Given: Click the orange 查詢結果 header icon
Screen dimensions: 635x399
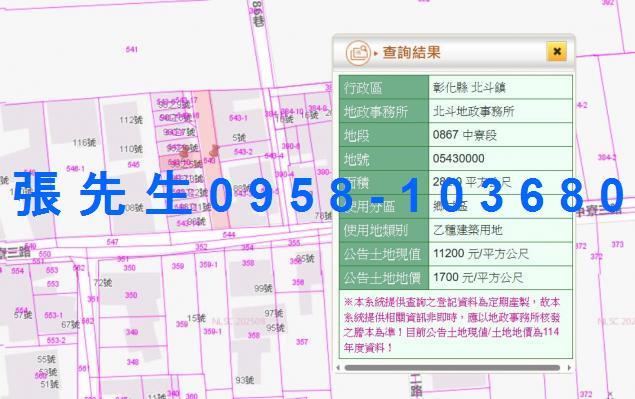Looking at the screenshot, I should (358, 53).
